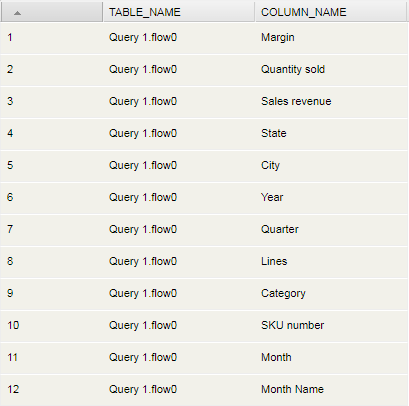
Task: Select Query 1.flow0 in the Year row
Action: 143,197
